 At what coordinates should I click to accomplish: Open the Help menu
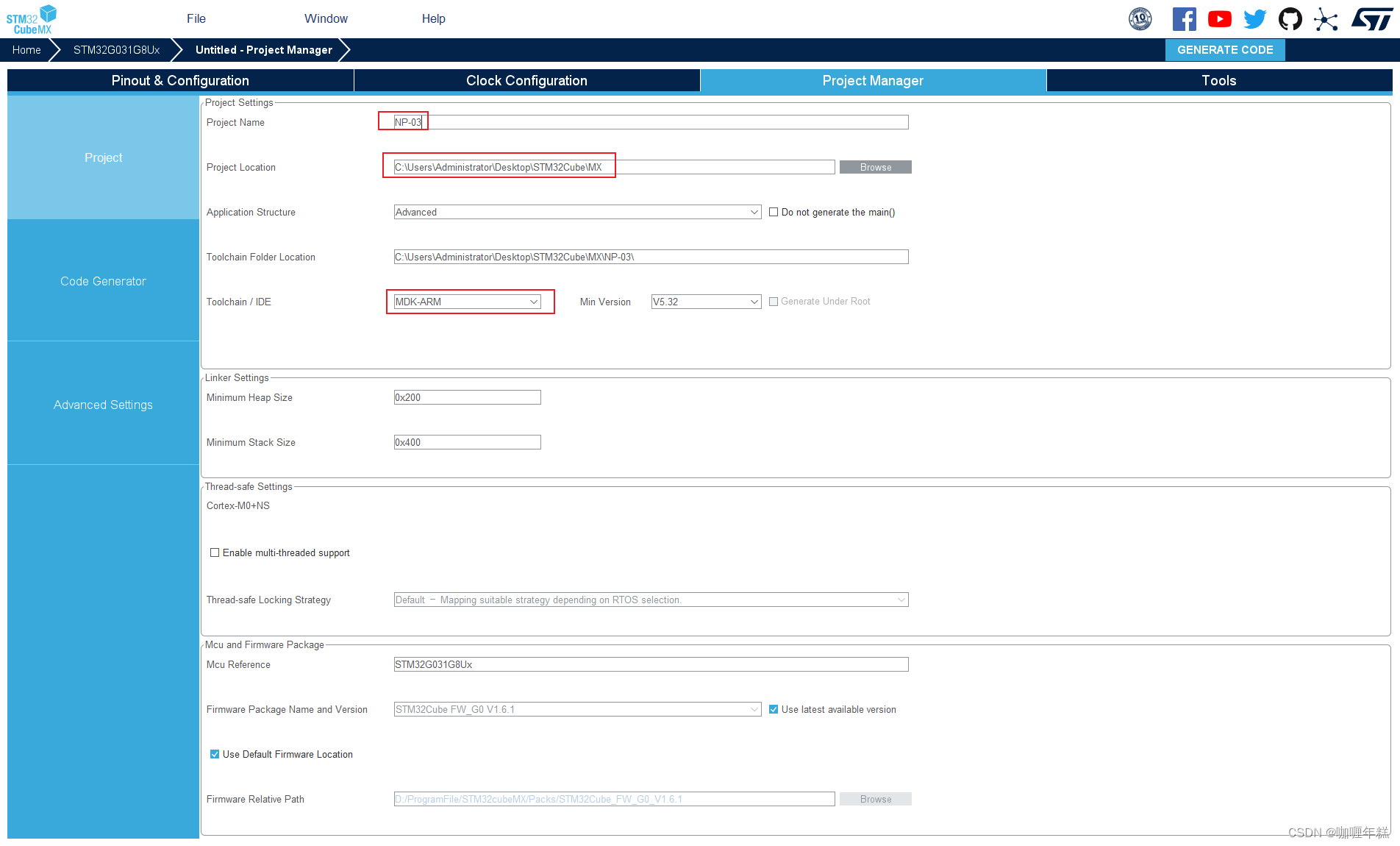(x=433, y=18)
